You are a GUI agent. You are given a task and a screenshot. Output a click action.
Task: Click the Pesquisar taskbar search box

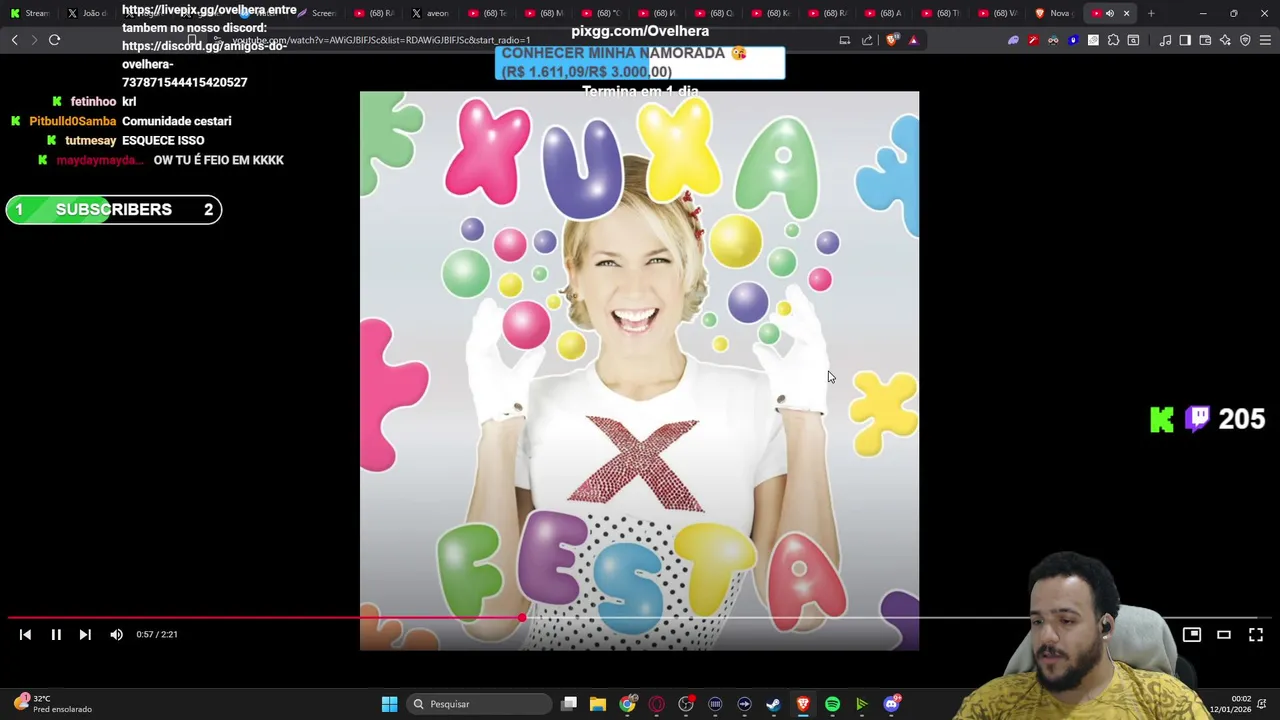click(478, 704)
